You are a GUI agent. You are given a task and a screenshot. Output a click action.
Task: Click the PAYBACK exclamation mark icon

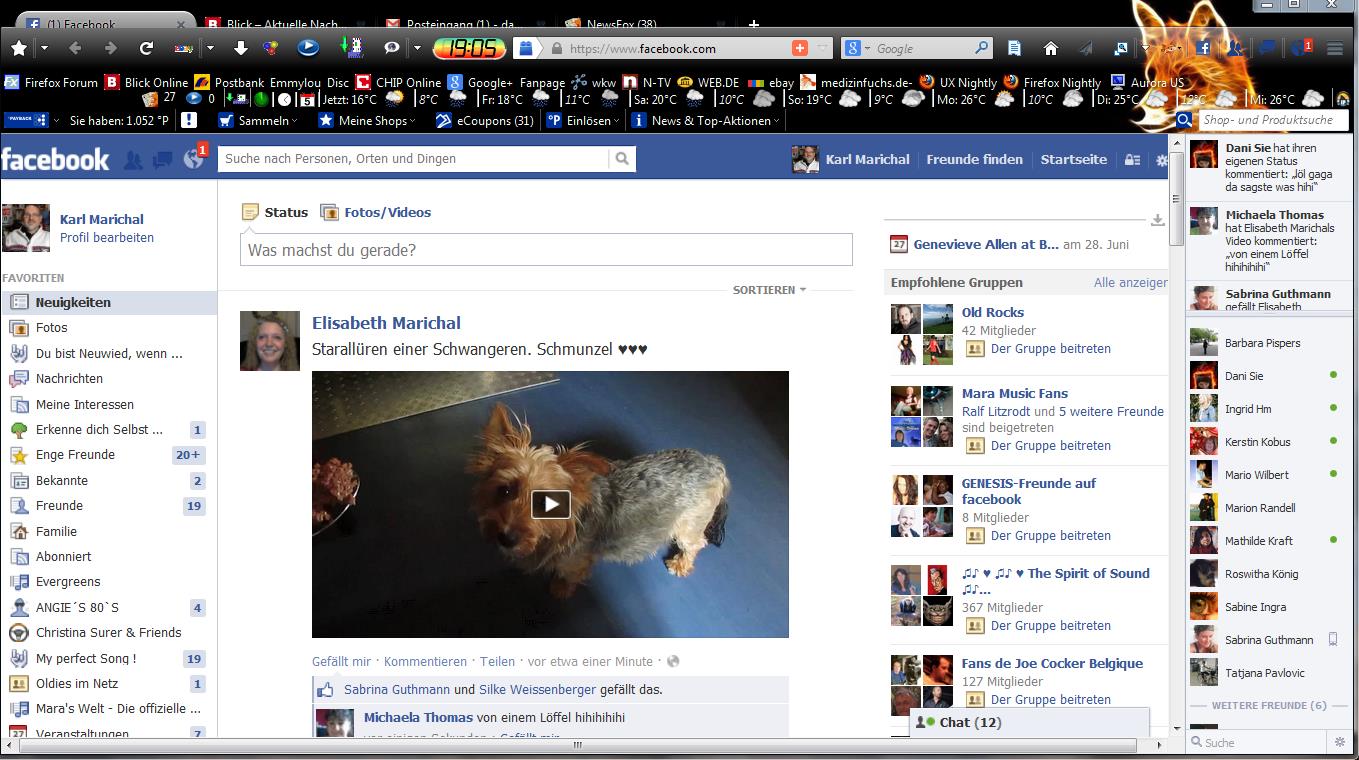(x=188, y=120)
